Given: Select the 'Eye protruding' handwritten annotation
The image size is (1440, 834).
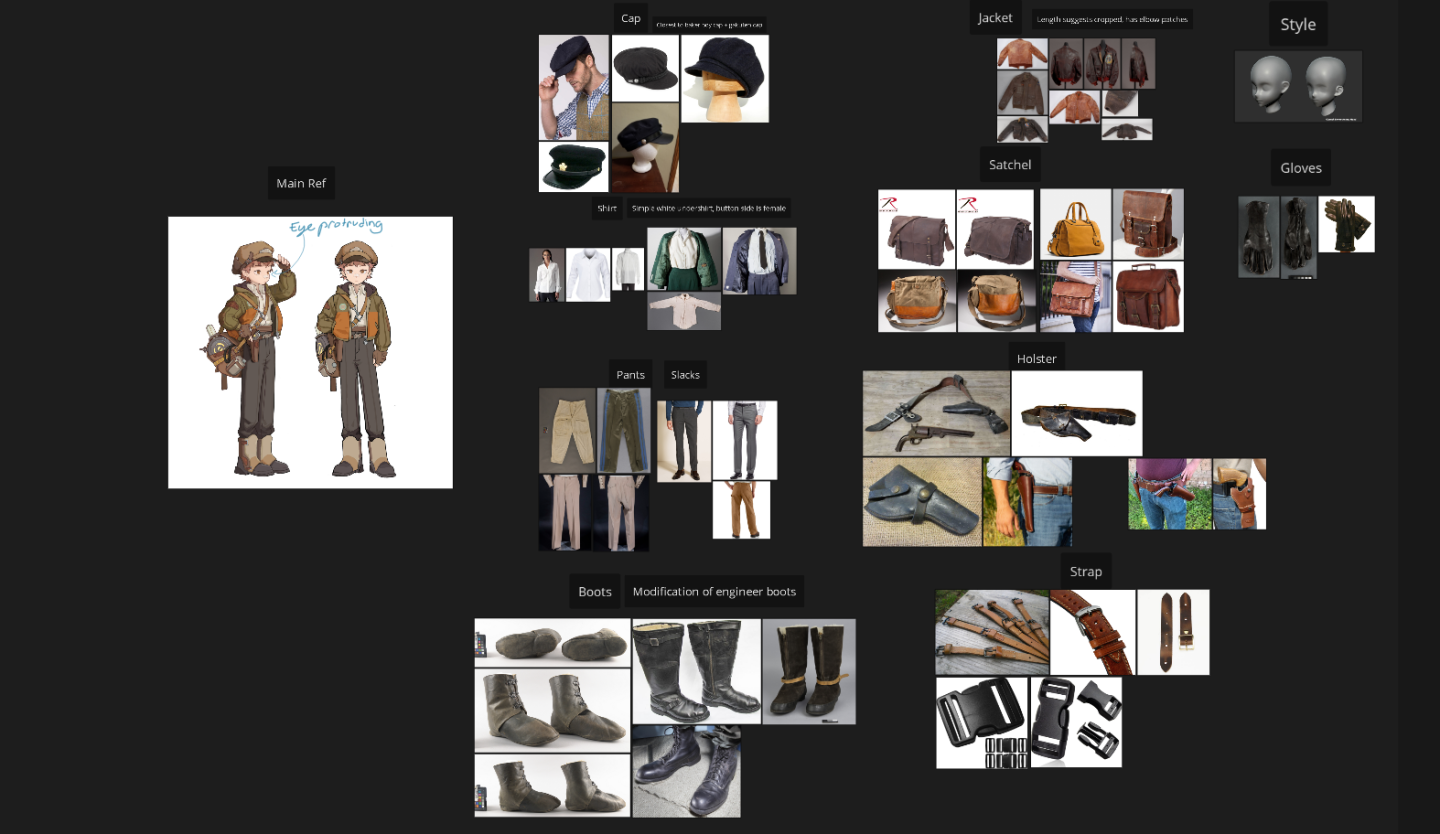Looking at the screenshot, I should click(335, 228).
